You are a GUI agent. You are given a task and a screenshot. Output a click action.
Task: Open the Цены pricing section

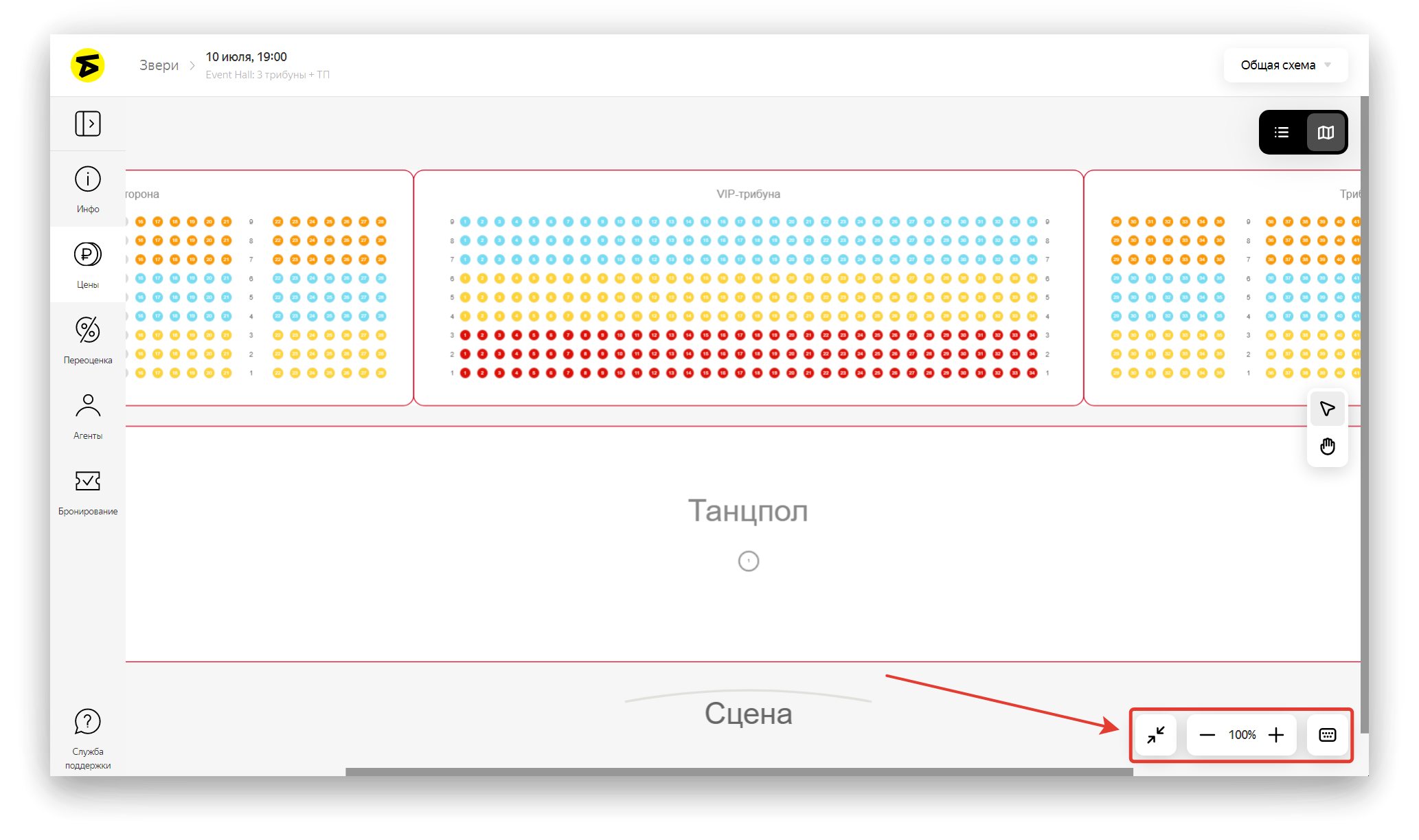tap(88, 264)
